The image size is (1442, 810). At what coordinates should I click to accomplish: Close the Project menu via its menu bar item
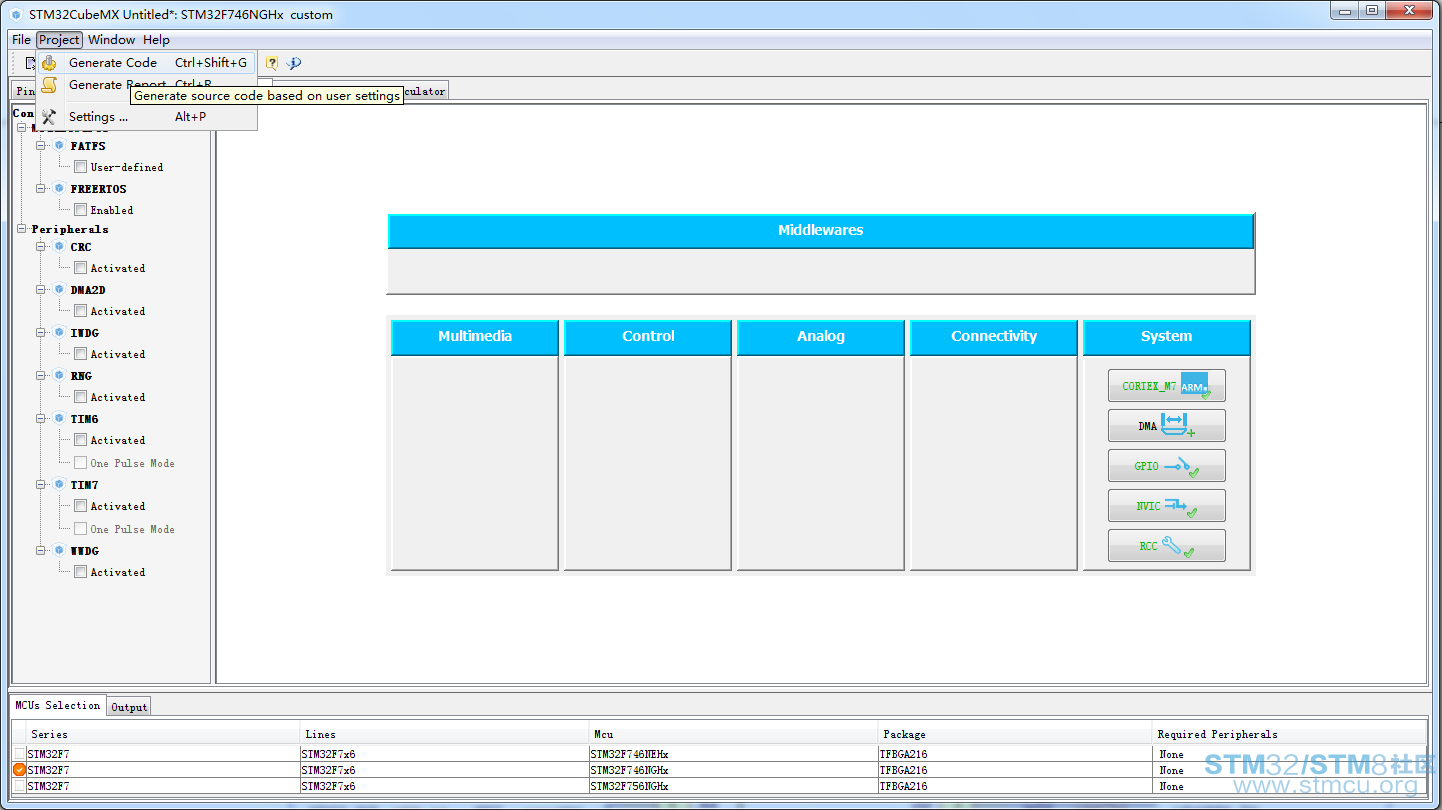tap(59, 40)
